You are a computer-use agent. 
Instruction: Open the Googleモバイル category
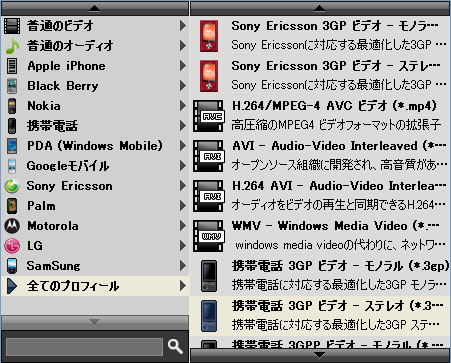click(95, 166)
